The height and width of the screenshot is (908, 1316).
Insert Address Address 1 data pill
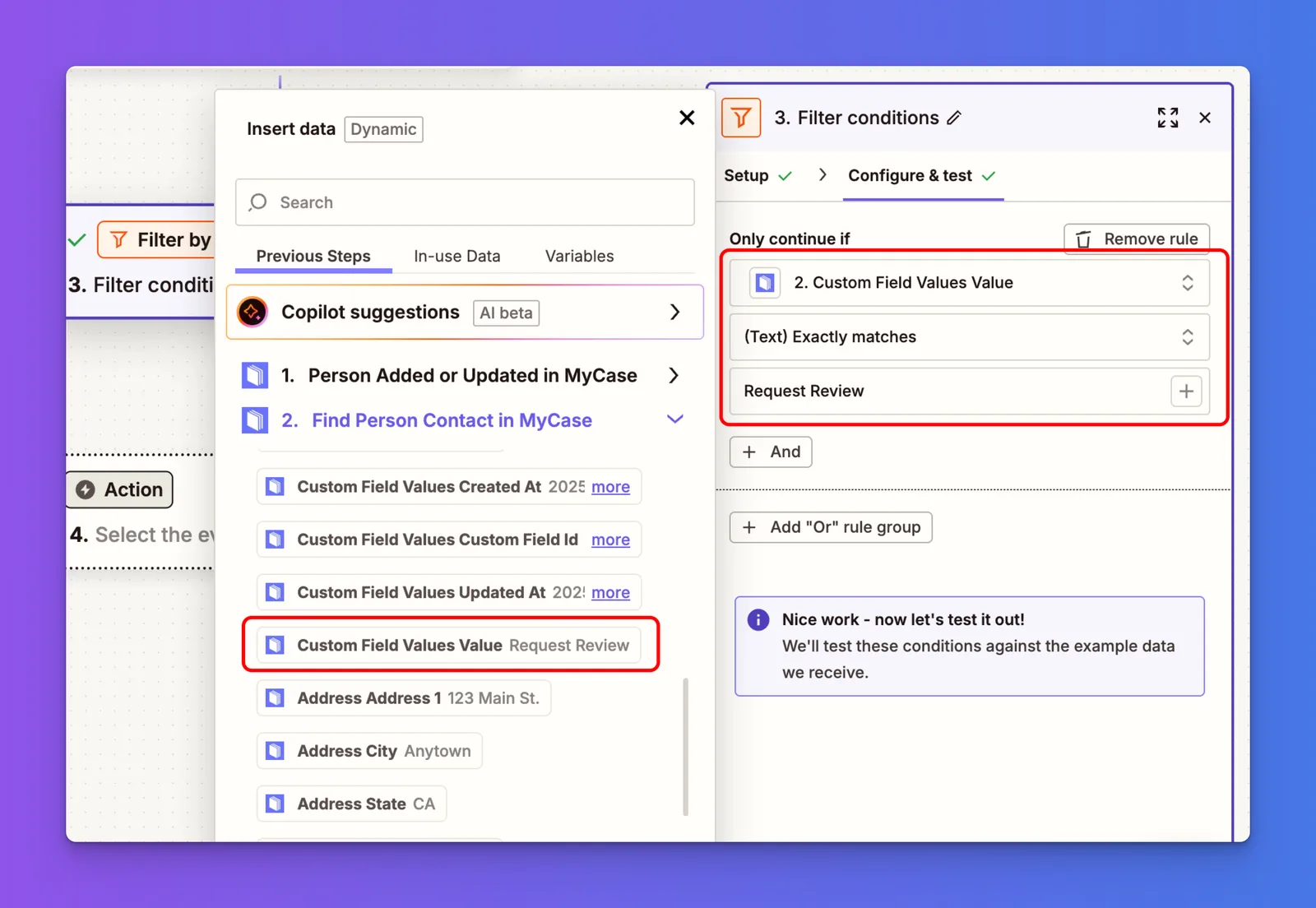pyautogui.click(x=404, y=698)
